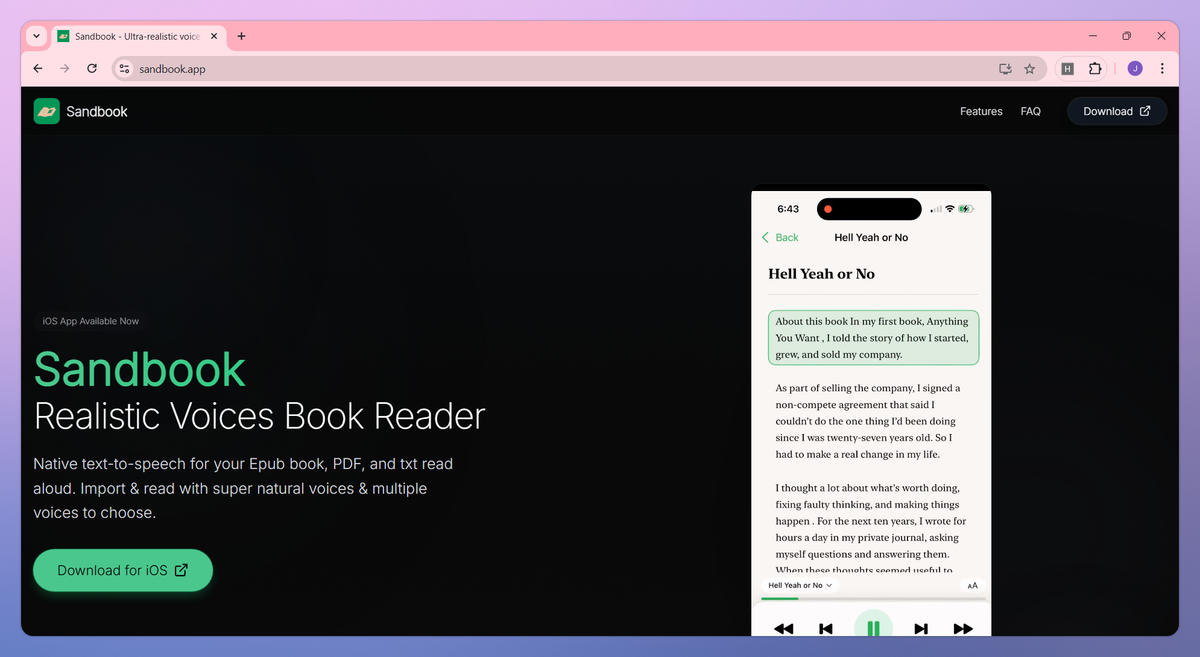Viewport: 1200px width, 657px height.
Task: Click the Native text-to-speech description text
Action: (x=243, y=488)
